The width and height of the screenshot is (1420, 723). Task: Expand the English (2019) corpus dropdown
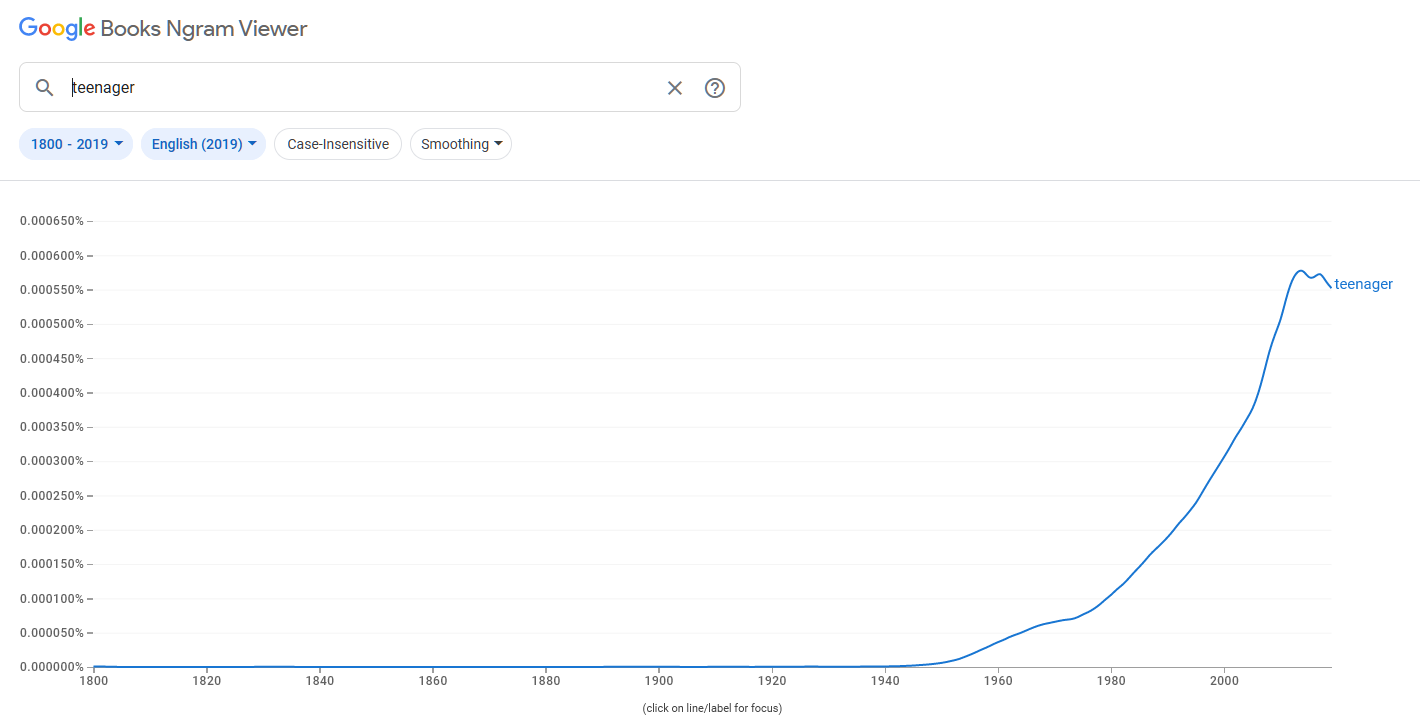click(x=203, y=144)
